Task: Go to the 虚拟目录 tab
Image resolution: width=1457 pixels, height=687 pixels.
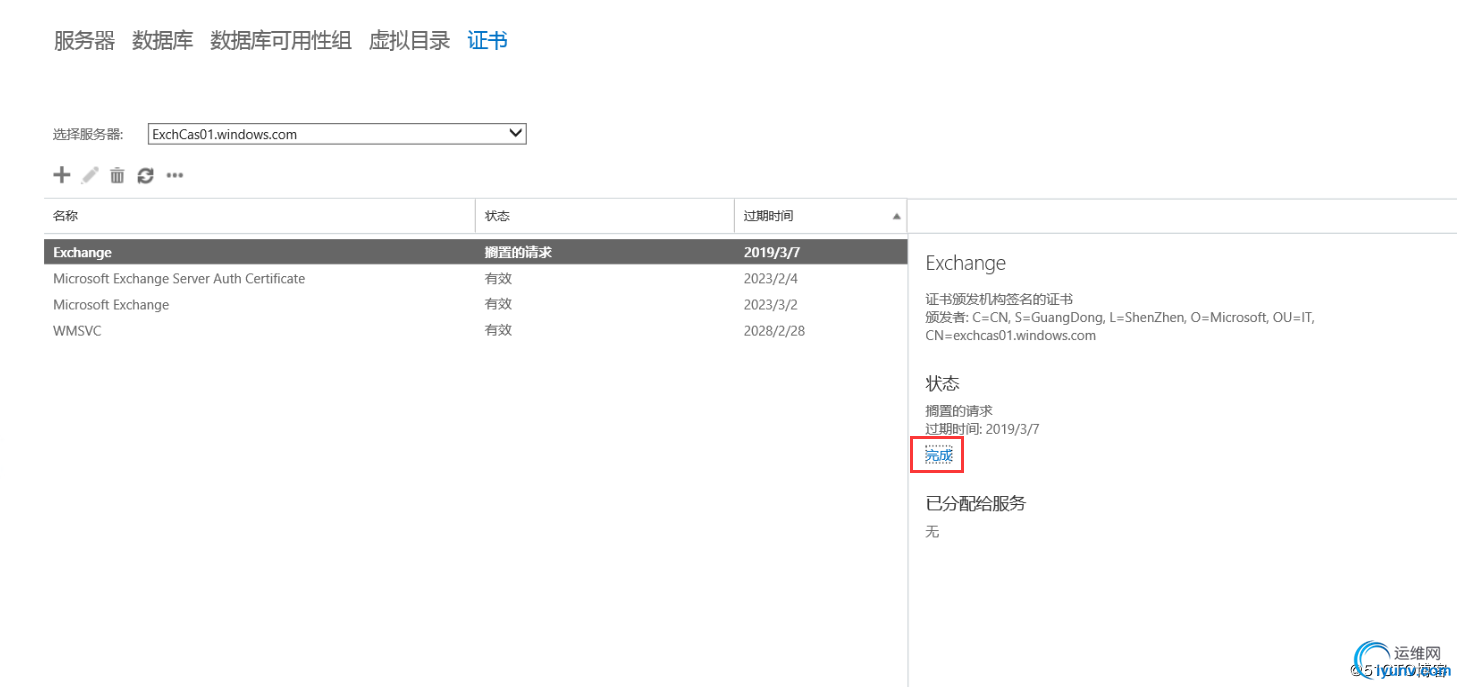Action: pyautogui.click(x=410, y=41)
